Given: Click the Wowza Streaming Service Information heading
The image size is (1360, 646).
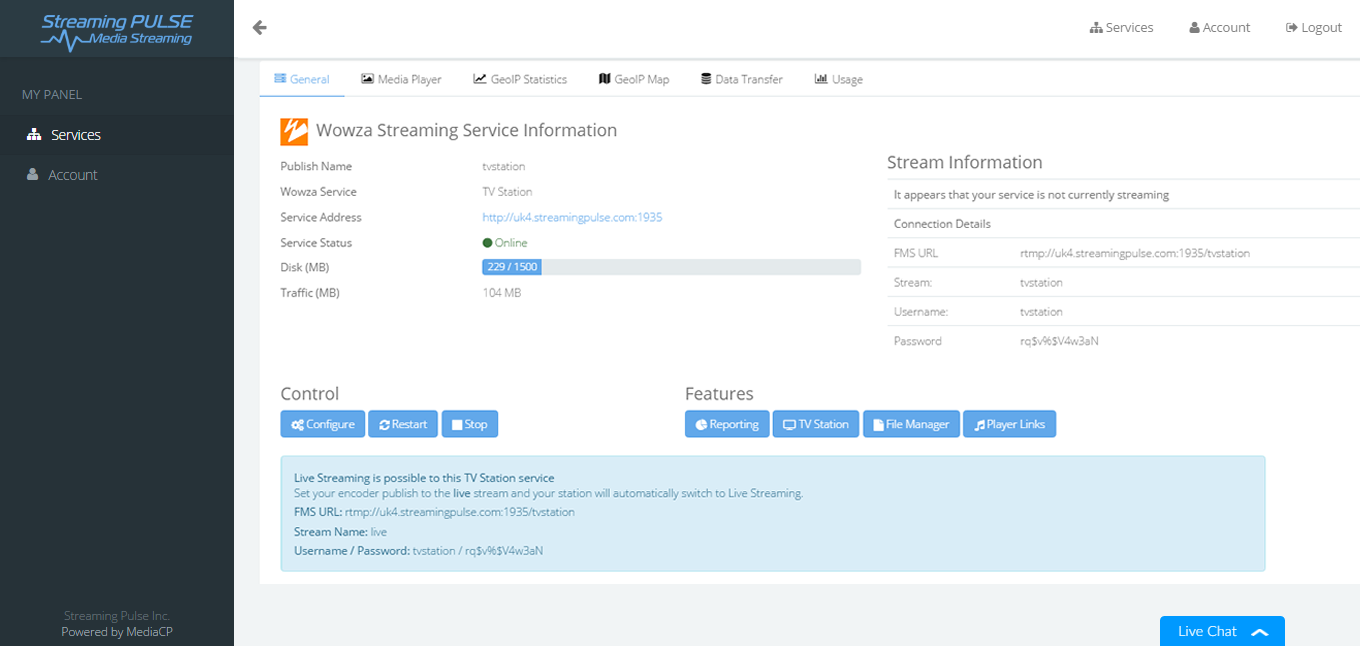Looking at the screenshot, I should [x=466, y=130].
